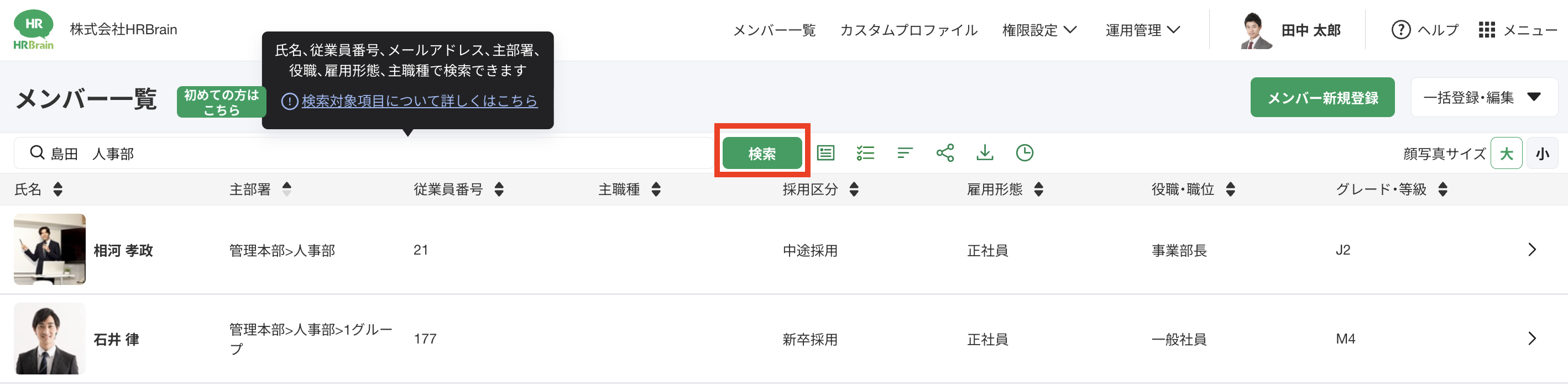This screenshot has width=1568, height=391.
Task: Set face photo size to 大
Action: pyautogui.click(x=1506, y=153)
